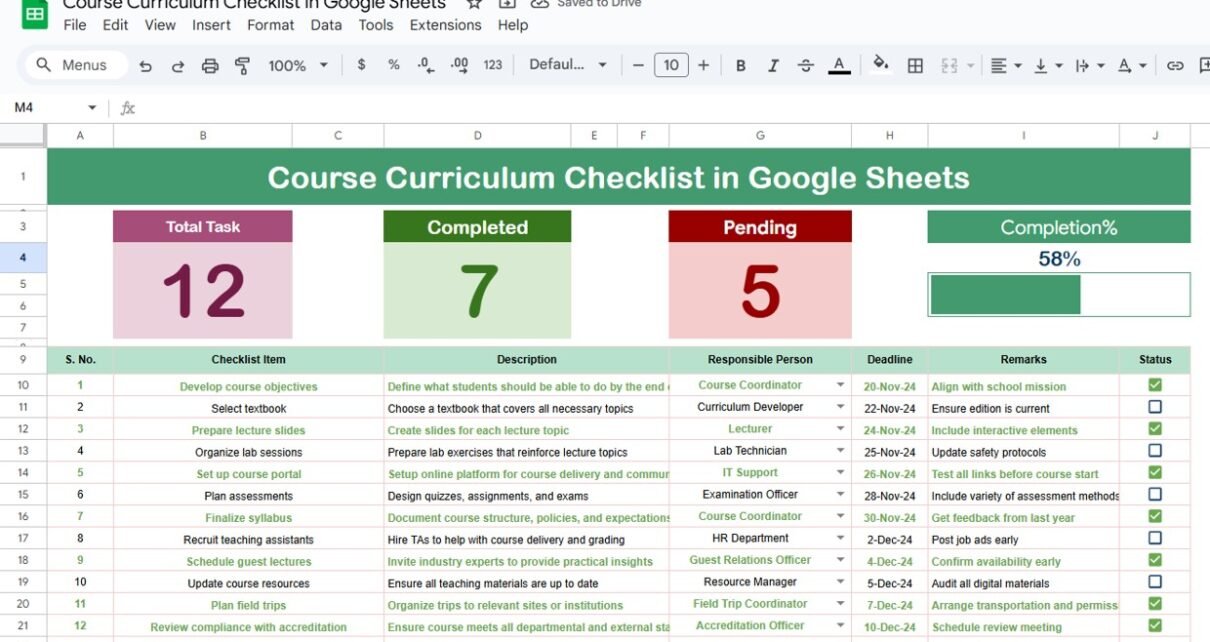Open the Borders tool
This screenshot has height=642, width=1210.
[915, 66]
